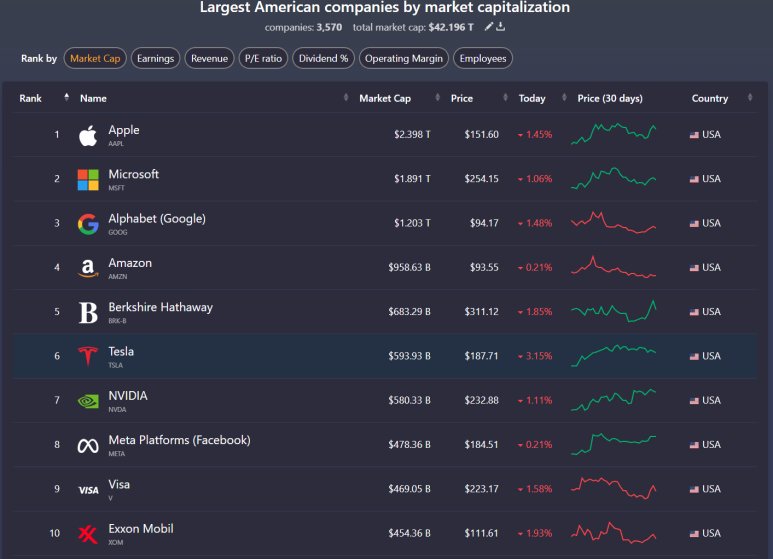773x559 pixels.
Task: Click Meta's daily change 0.21%
Action: click(x=535, y=445)
